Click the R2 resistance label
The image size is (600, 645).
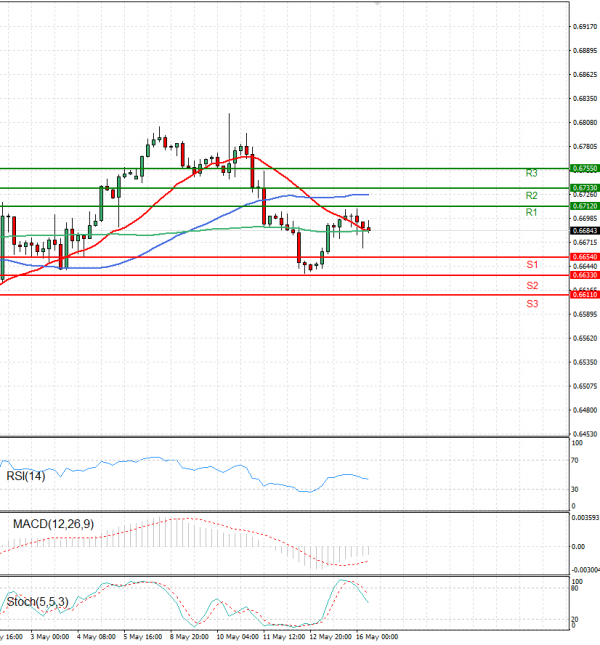point(531,195)
